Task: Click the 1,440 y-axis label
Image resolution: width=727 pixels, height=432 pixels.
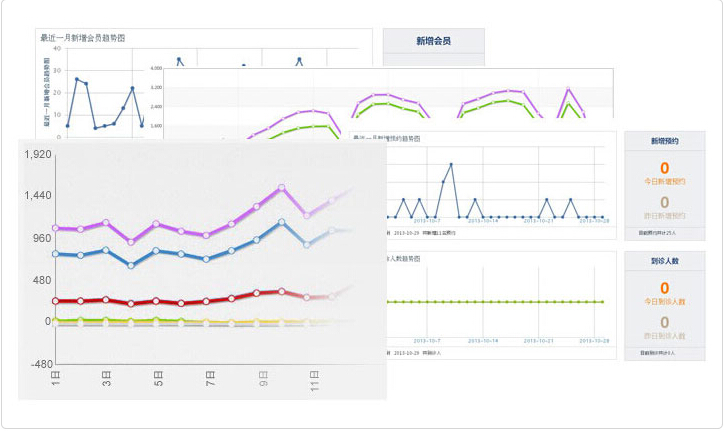Action: (x=38, y=196)
